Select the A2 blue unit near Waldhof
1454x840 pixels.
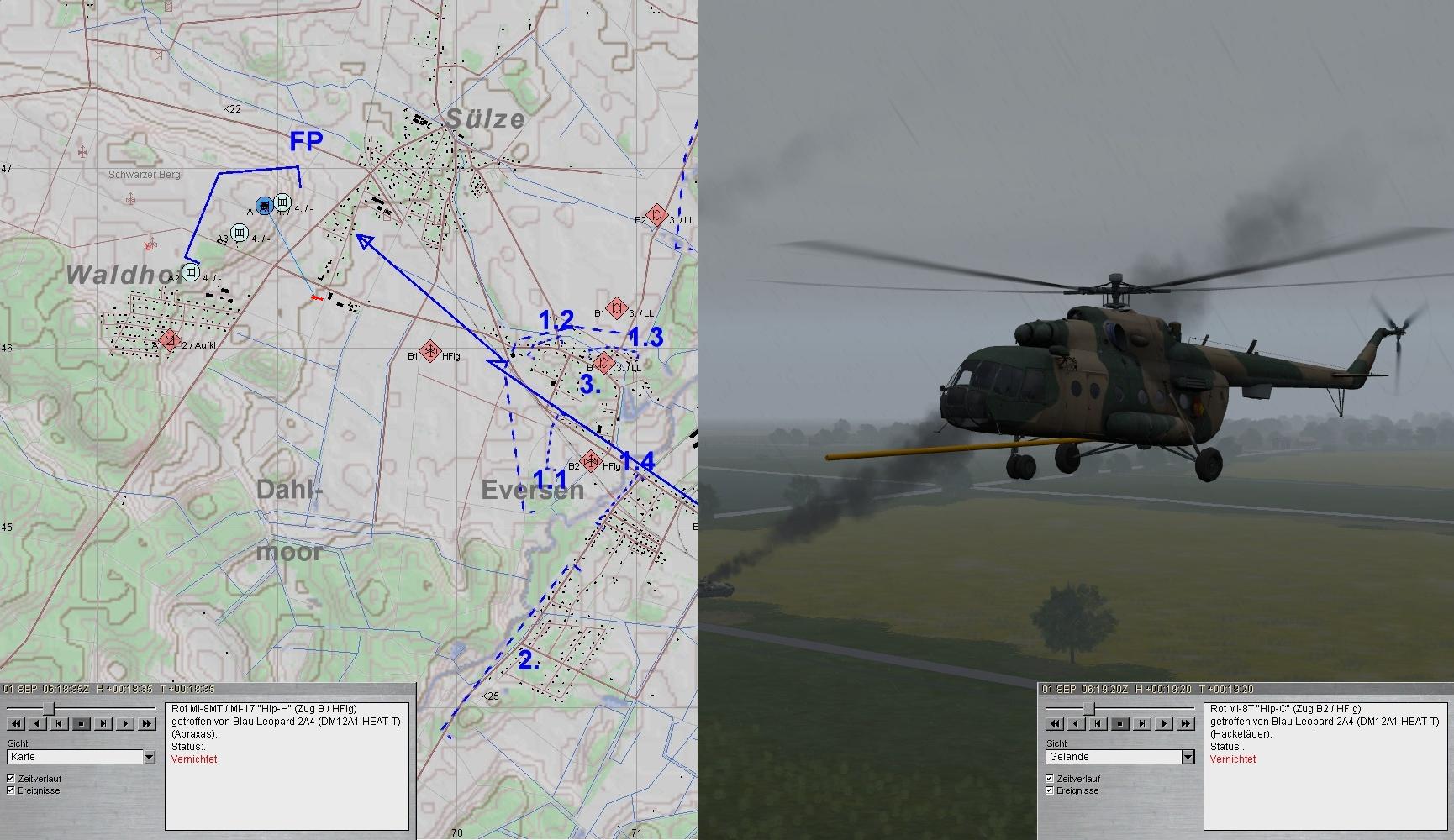point(192,272)
